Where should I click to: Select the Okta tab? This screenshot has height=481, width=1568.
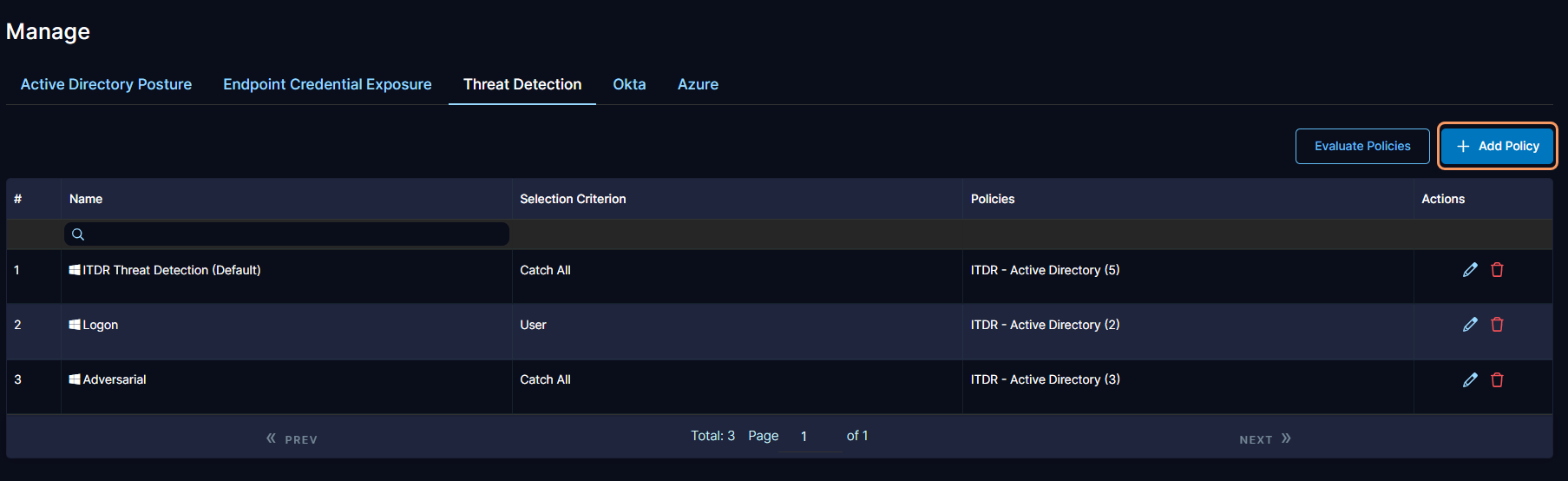[x=629, y=84]
